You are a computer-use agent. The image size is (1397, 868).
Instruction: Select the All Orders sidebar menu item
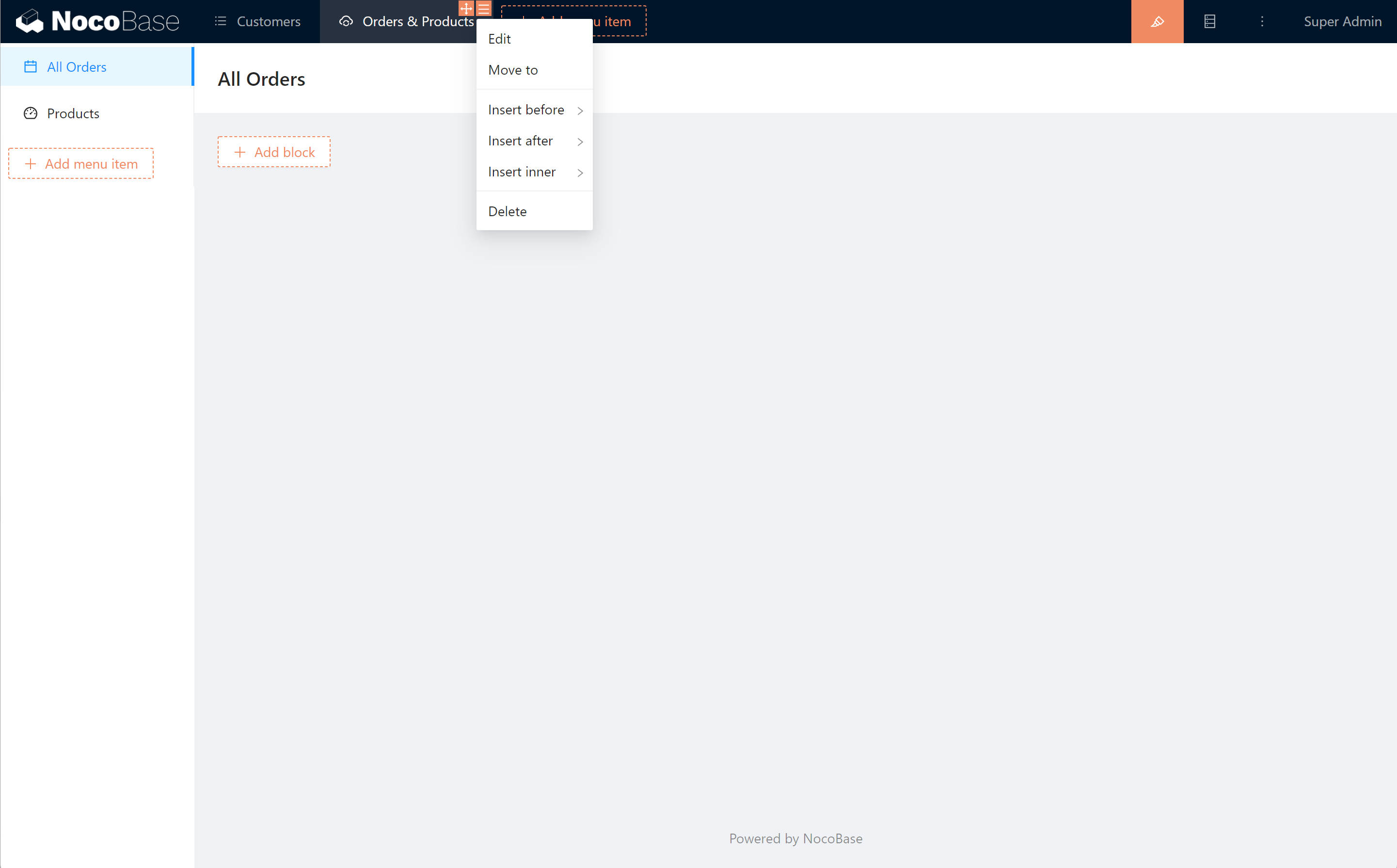(x=76, y=66)
